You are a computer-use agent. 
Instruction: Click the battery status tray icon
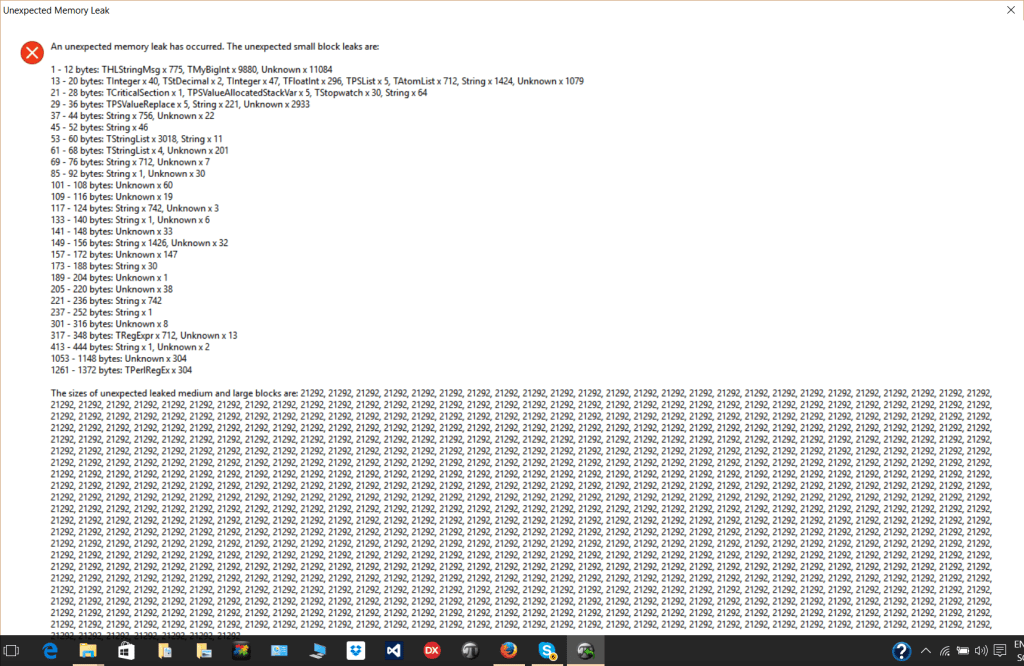tap(961, 651)
